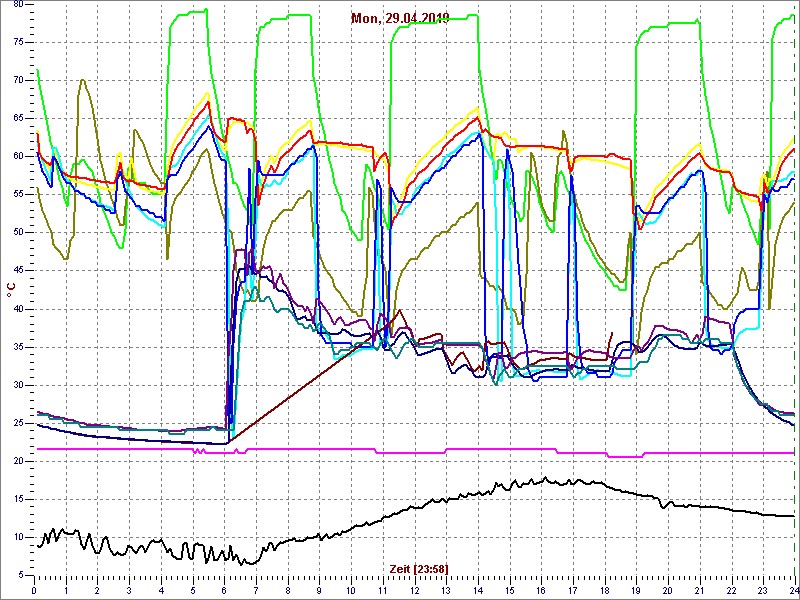The image size is (800, 600).
Task: Pick hour 21 on the time axis
Action: click(x=699, y=590)
